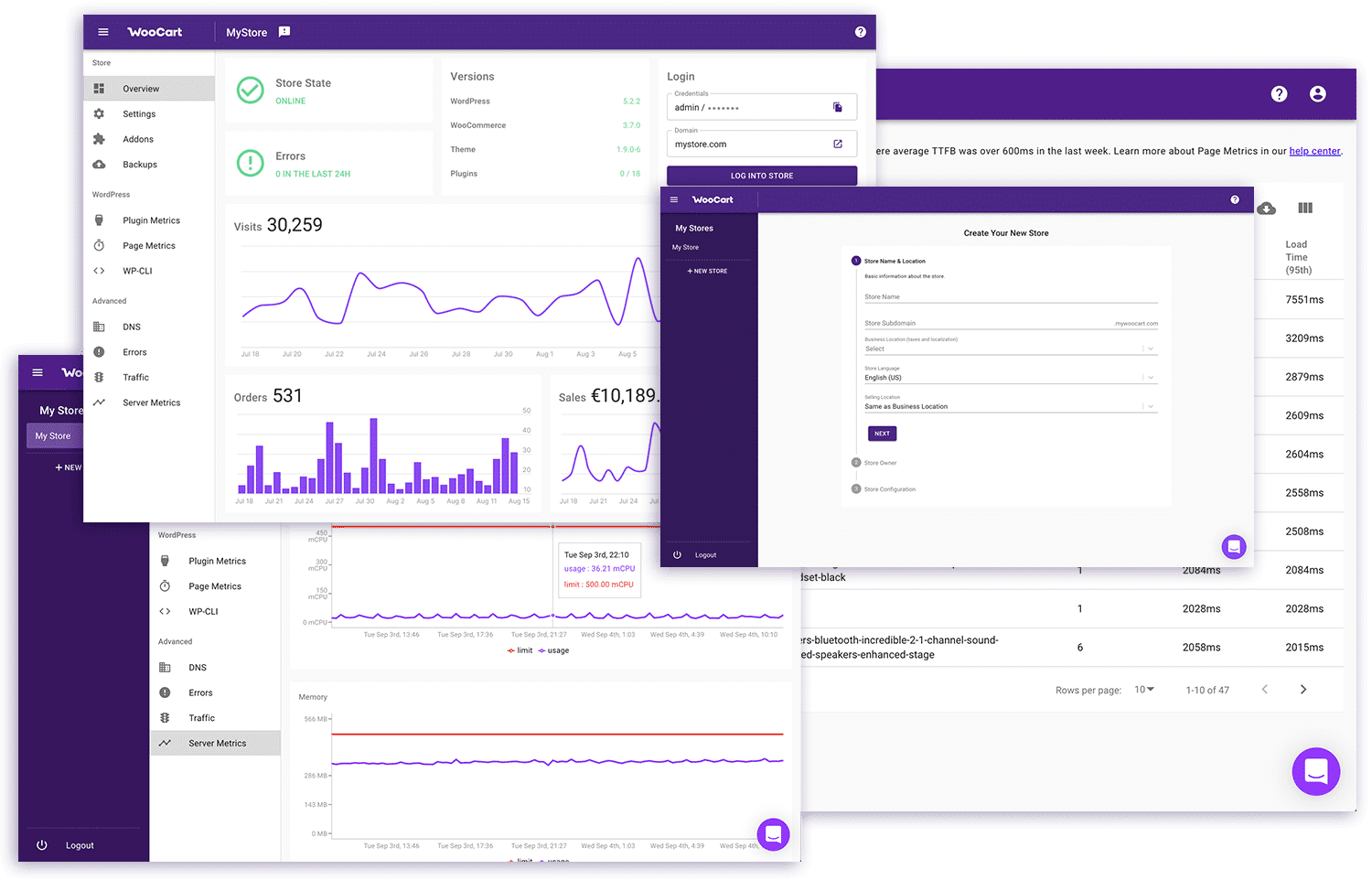Click the Load Time (95th) column header
Image resolution: width=1372 pixels, height=880 pixels.
pos(1298,257)
